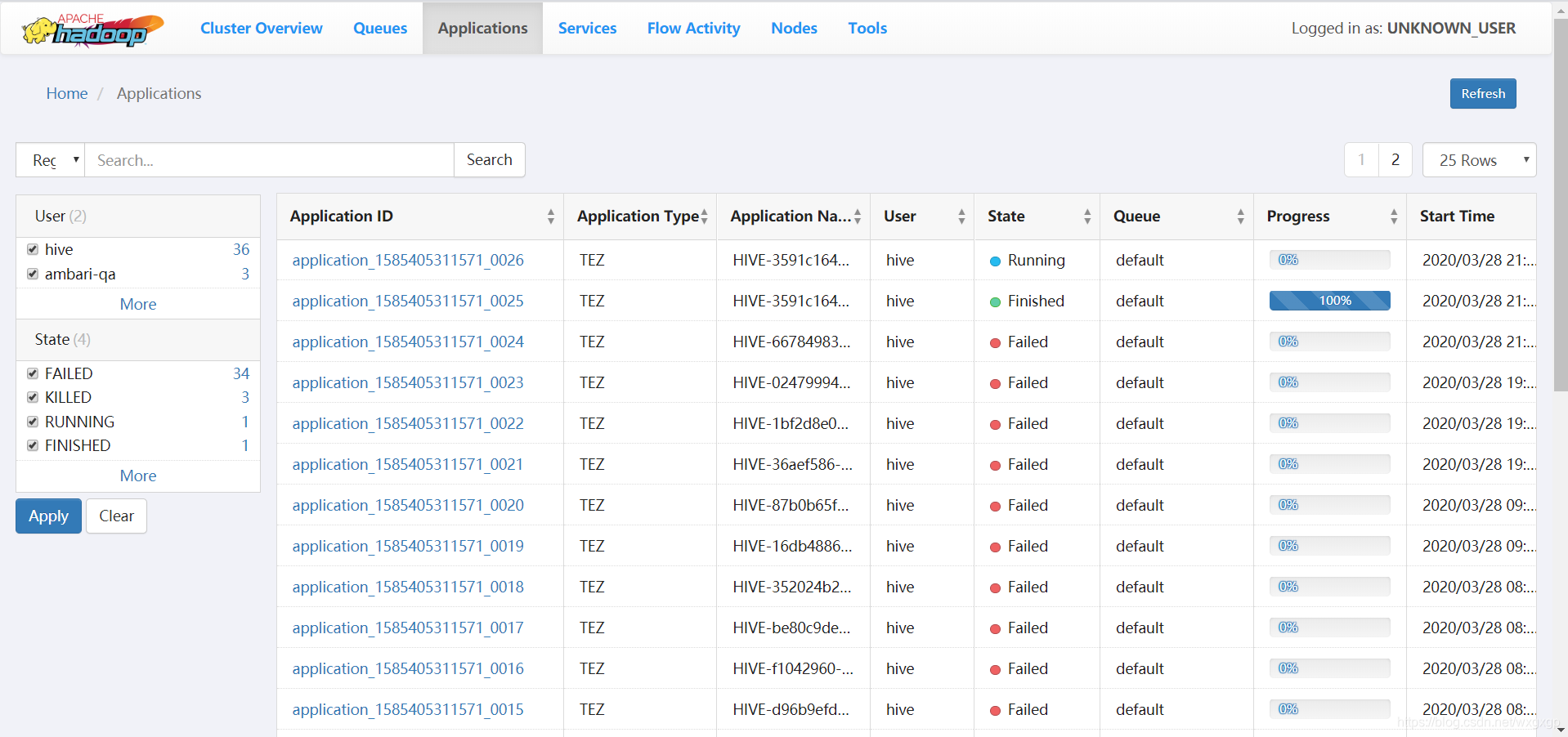
Task: Click green Finished status dot for application 0025
Action: pos(995,302)
